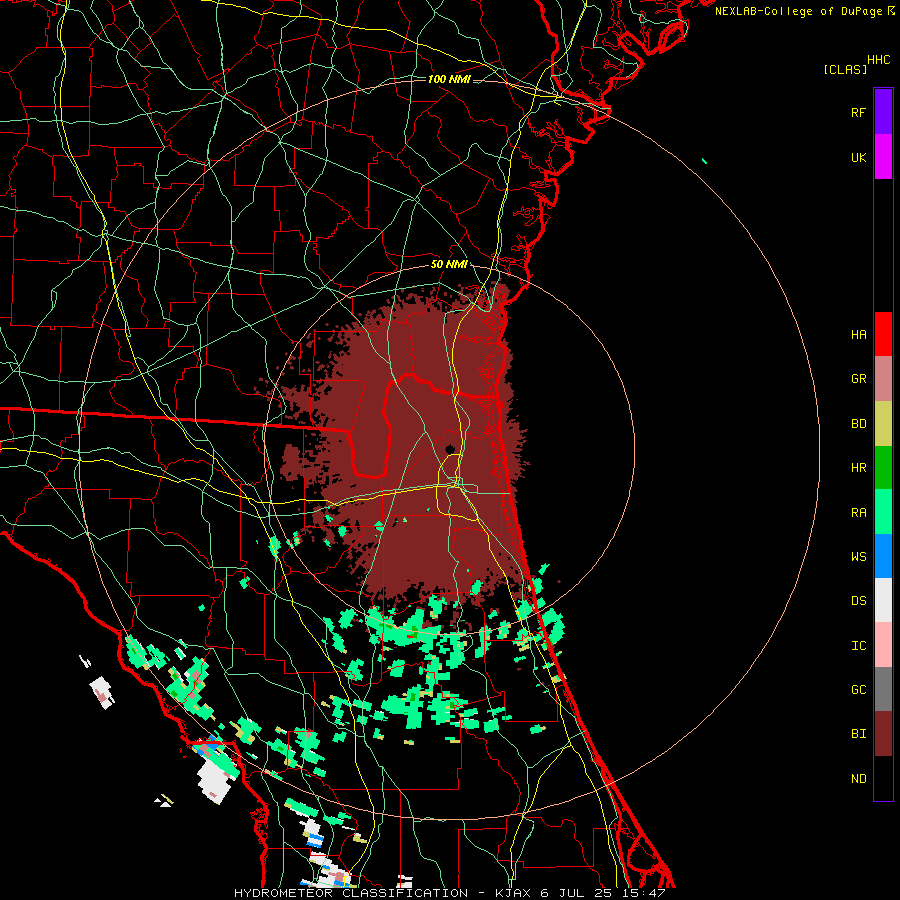The height and width of the screenshot is (900, 900).
Task: Click the BD yellow legend swatch
Action: coord(883,424)
